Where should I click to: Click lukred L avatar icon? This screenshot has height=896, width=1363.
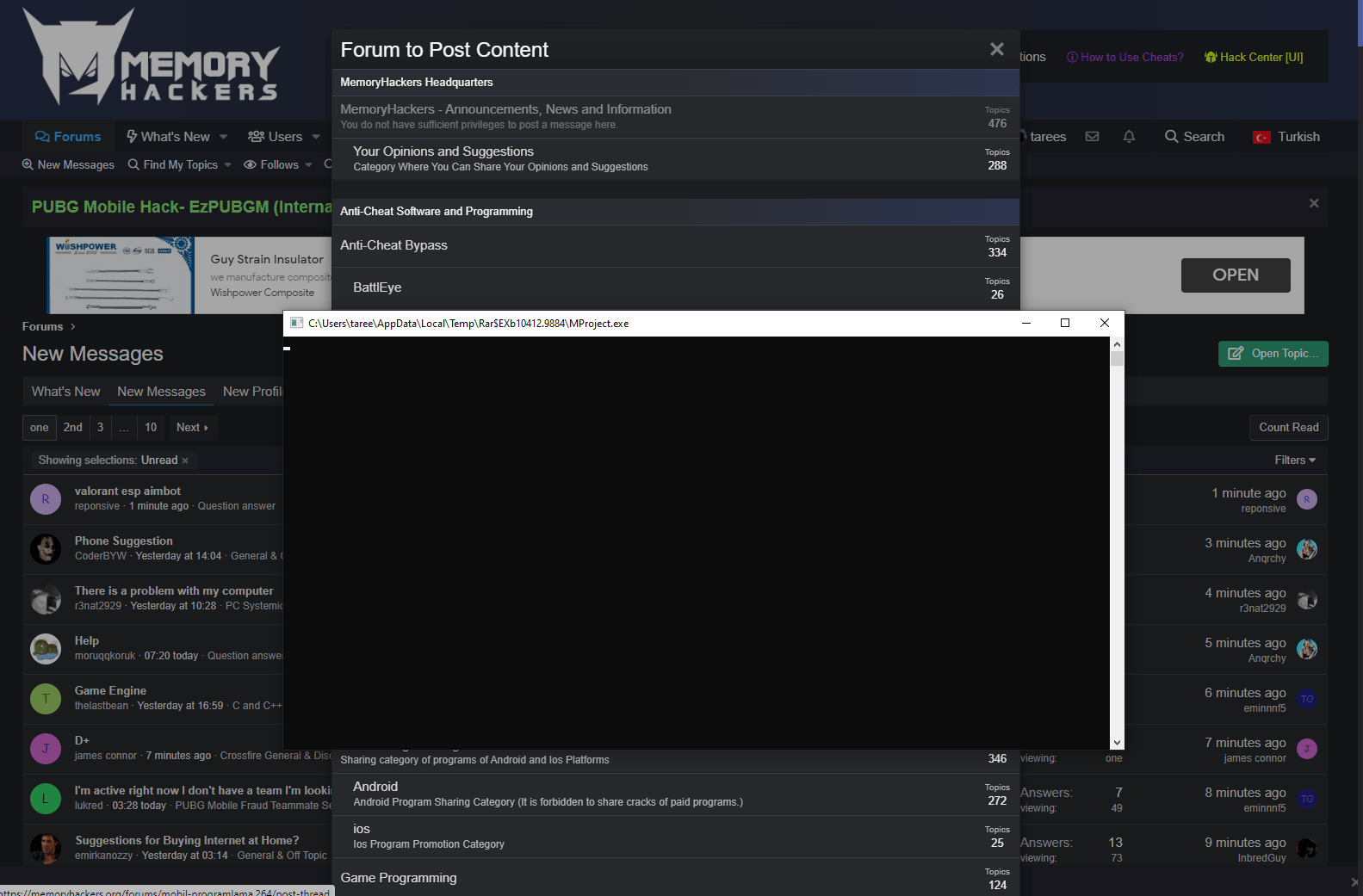click(46, 799)
